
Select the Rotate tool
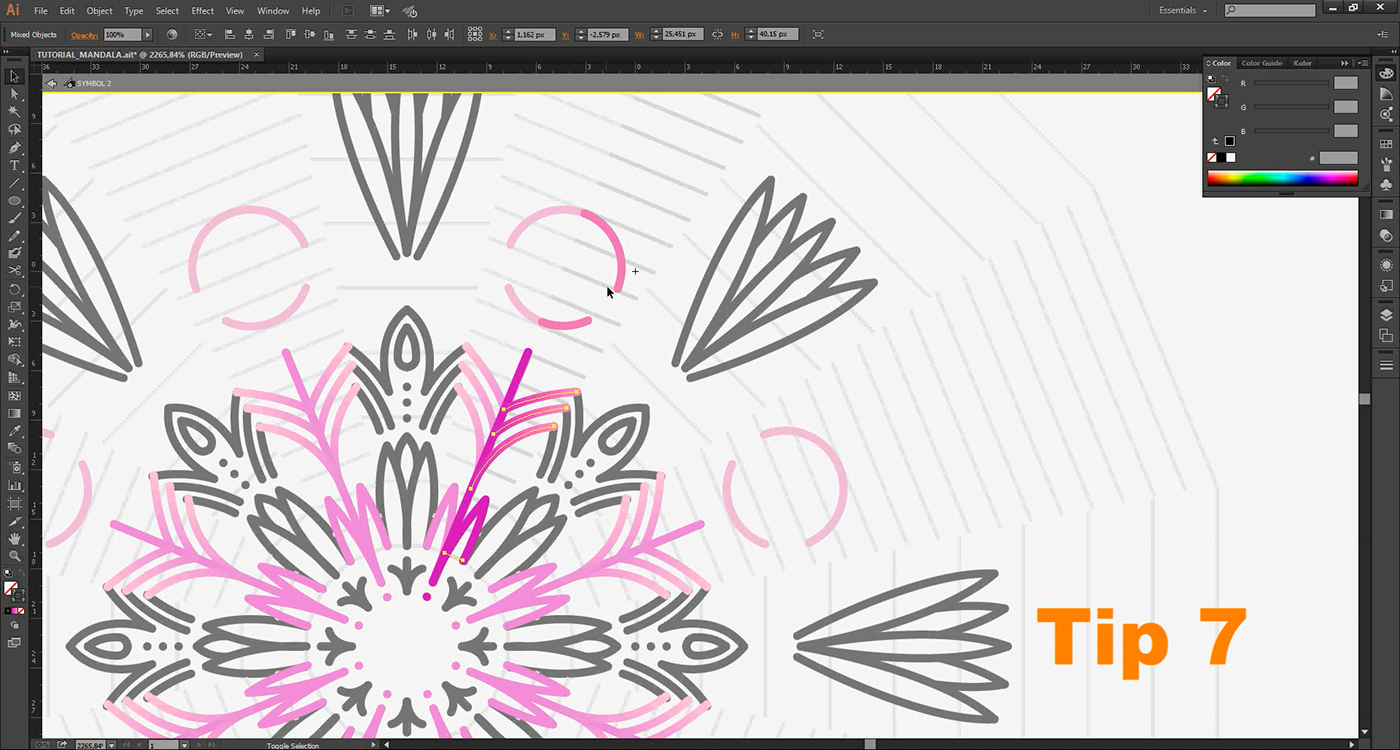tap(15, 290)
